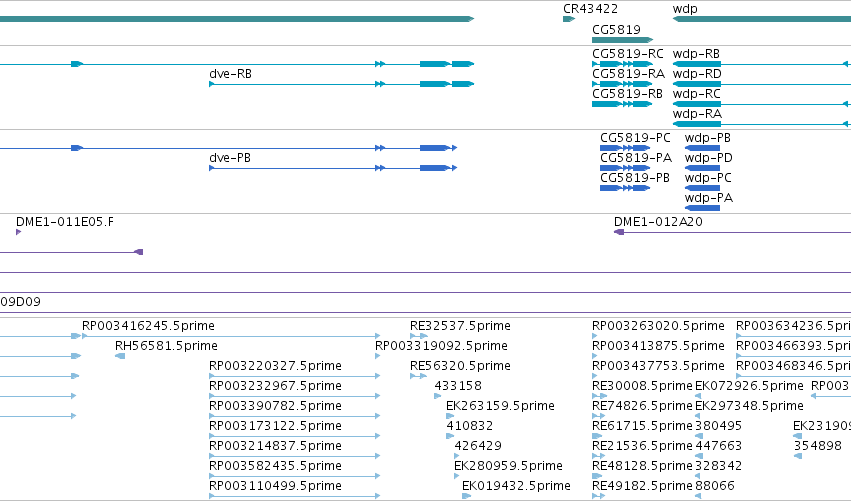
Task: Select feature 380495
Action: (x=718, y=426)
